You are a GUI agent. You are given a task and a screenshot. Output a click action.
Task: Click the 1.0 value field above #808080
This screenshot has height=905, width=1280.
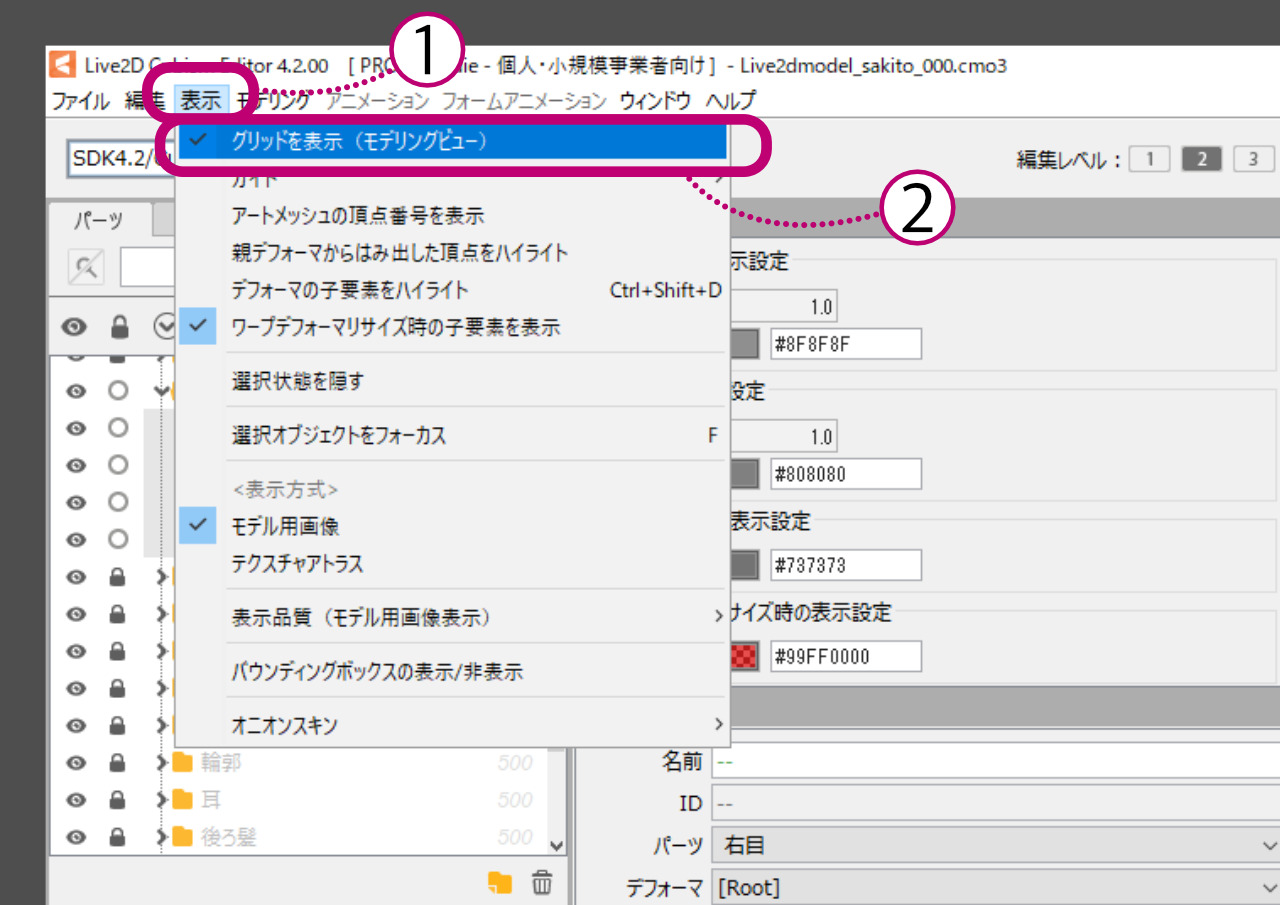point(783,436)
